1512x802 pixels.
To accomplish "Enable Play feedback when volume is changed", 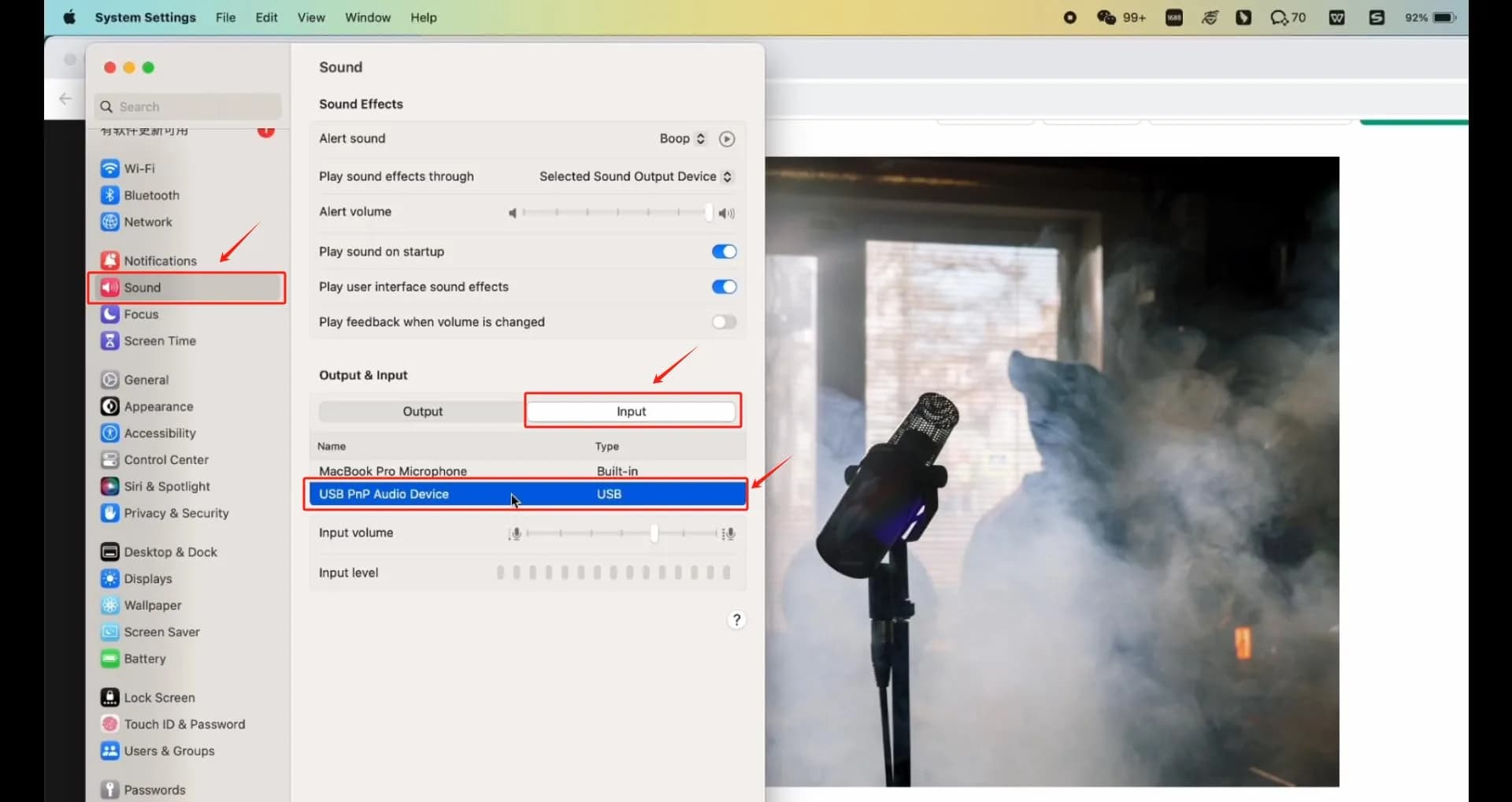I will pos(724,322).
